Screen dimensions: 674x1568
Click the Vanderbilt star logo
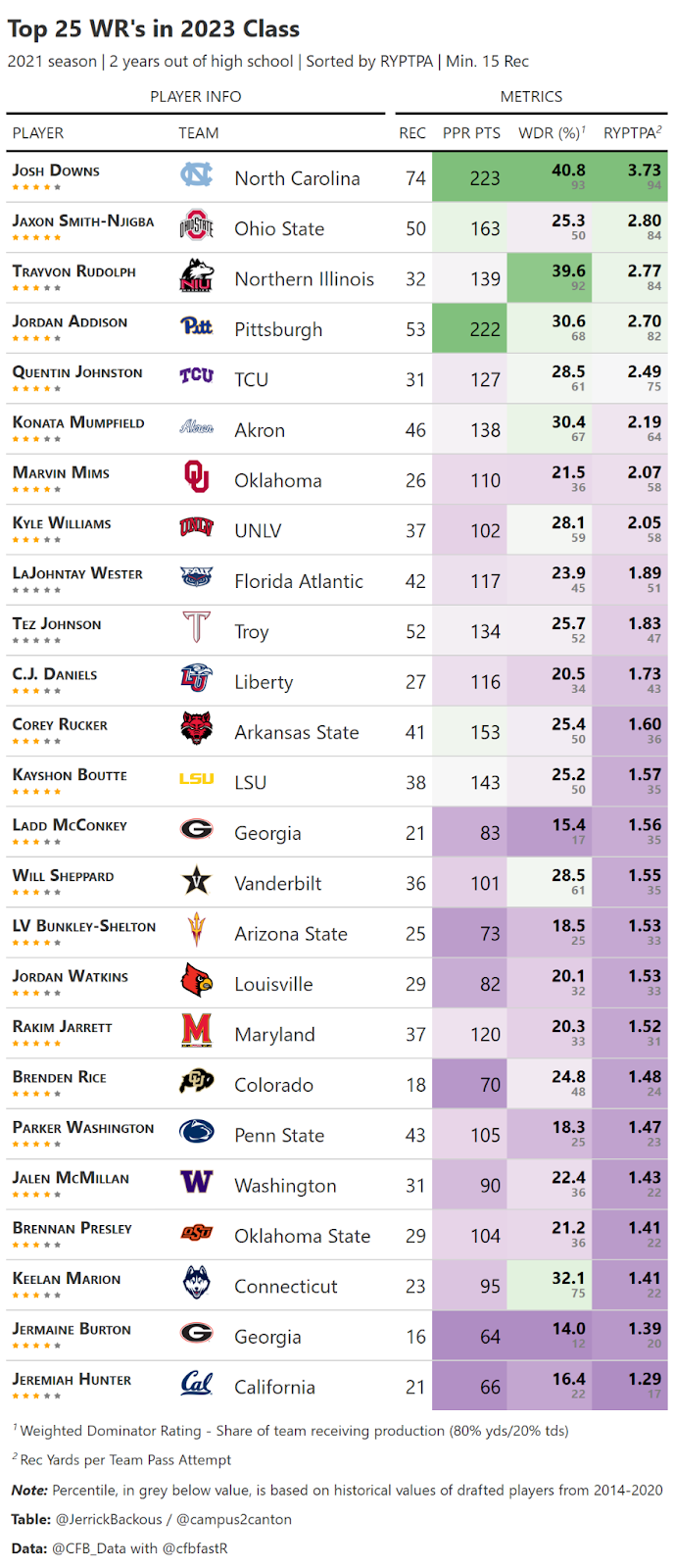click(196, 880)
